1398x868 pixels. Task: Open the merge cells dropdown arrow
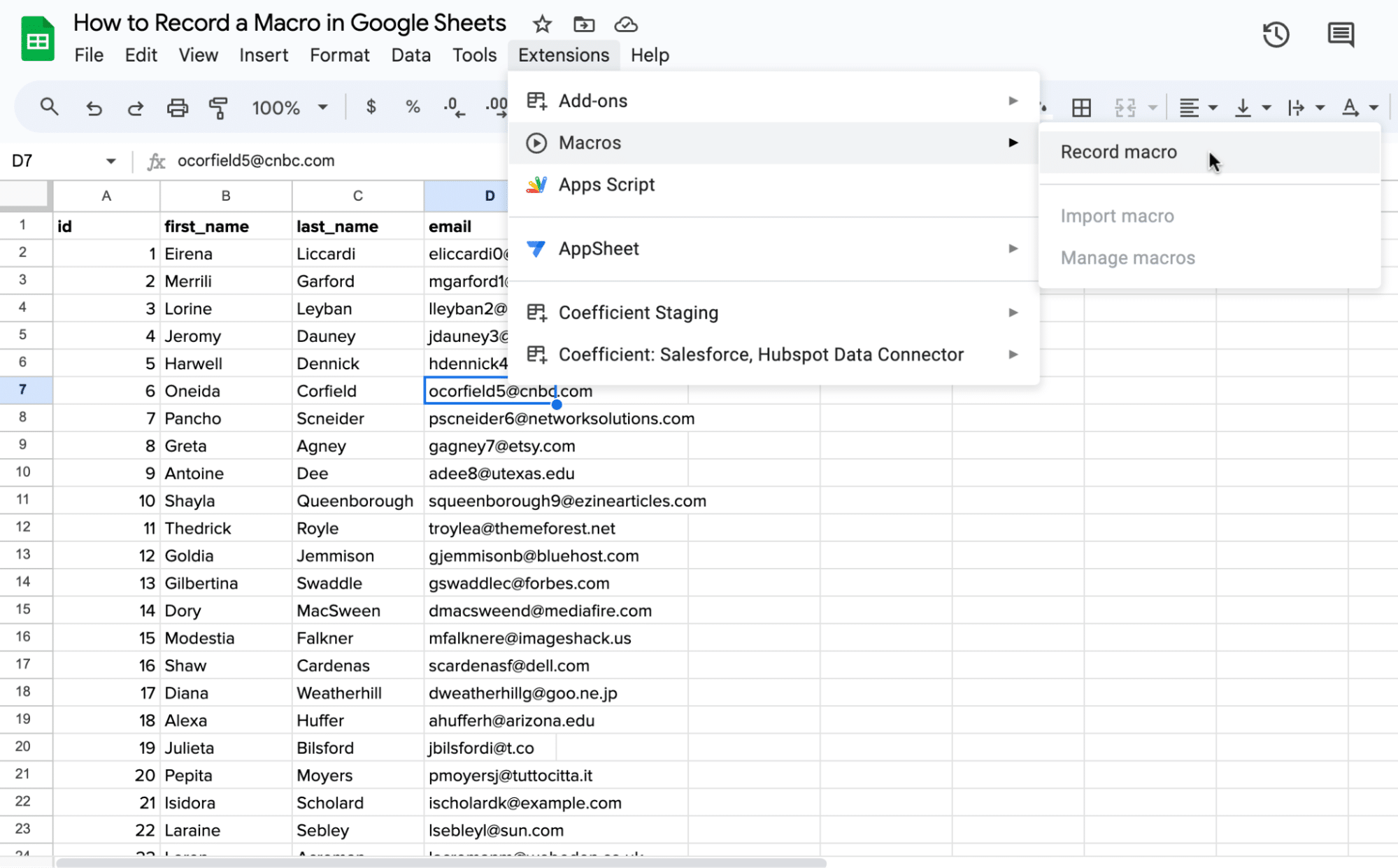(x=1153, y=108)
